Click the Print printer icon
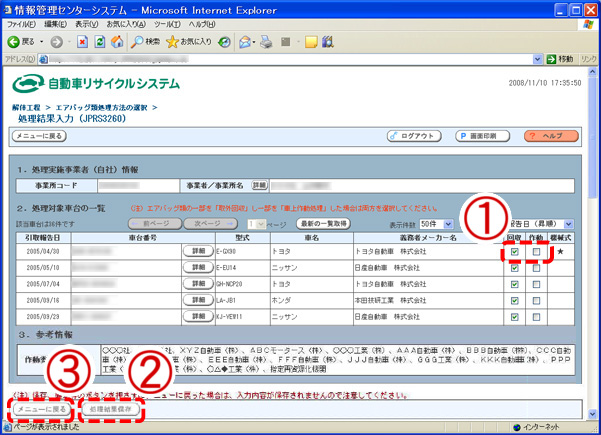 (x=266, y=42)
